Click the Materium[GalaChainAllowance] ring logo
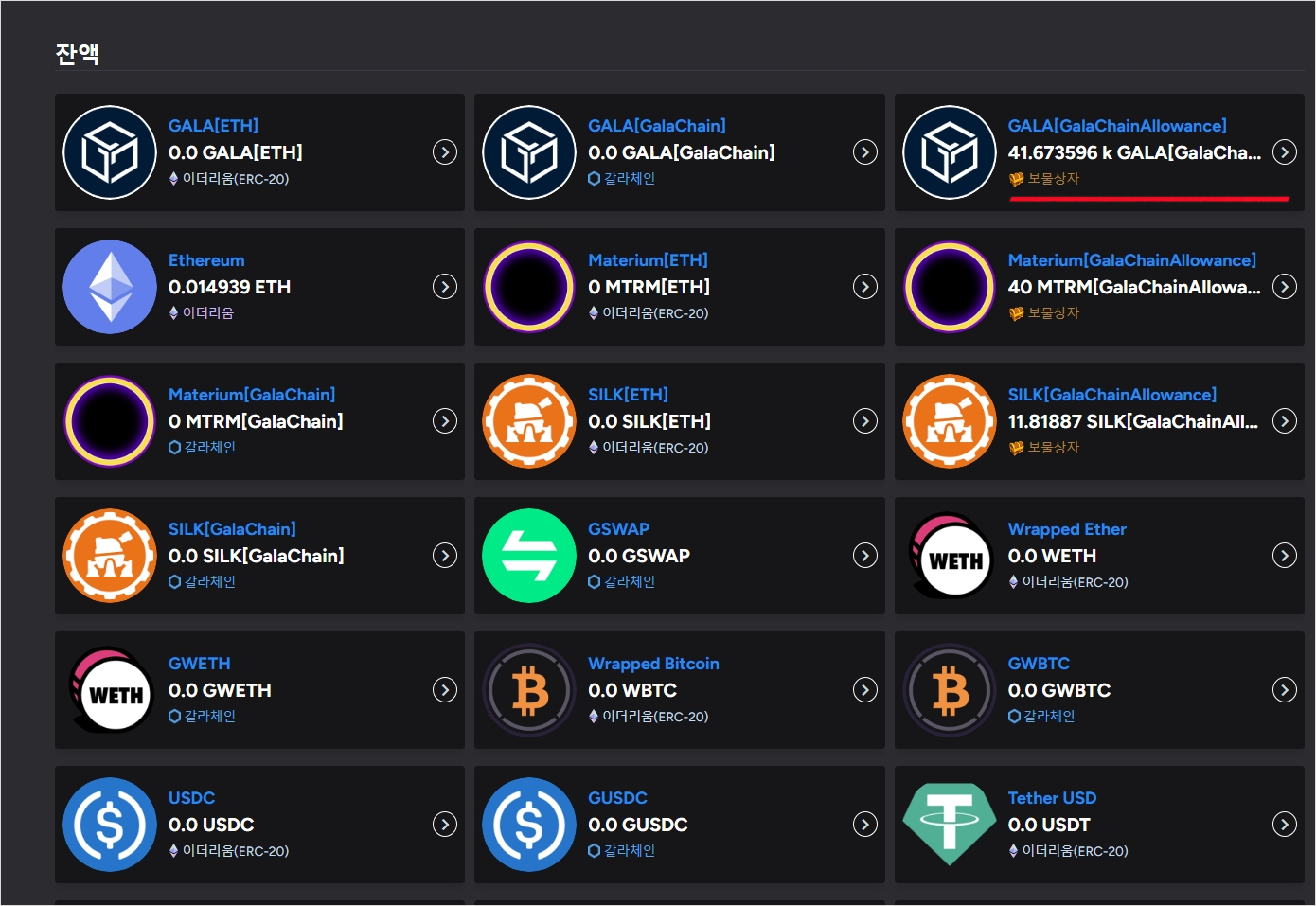Image resolution: width=1316 pixels, height=906 pixels. coord(950,287)
